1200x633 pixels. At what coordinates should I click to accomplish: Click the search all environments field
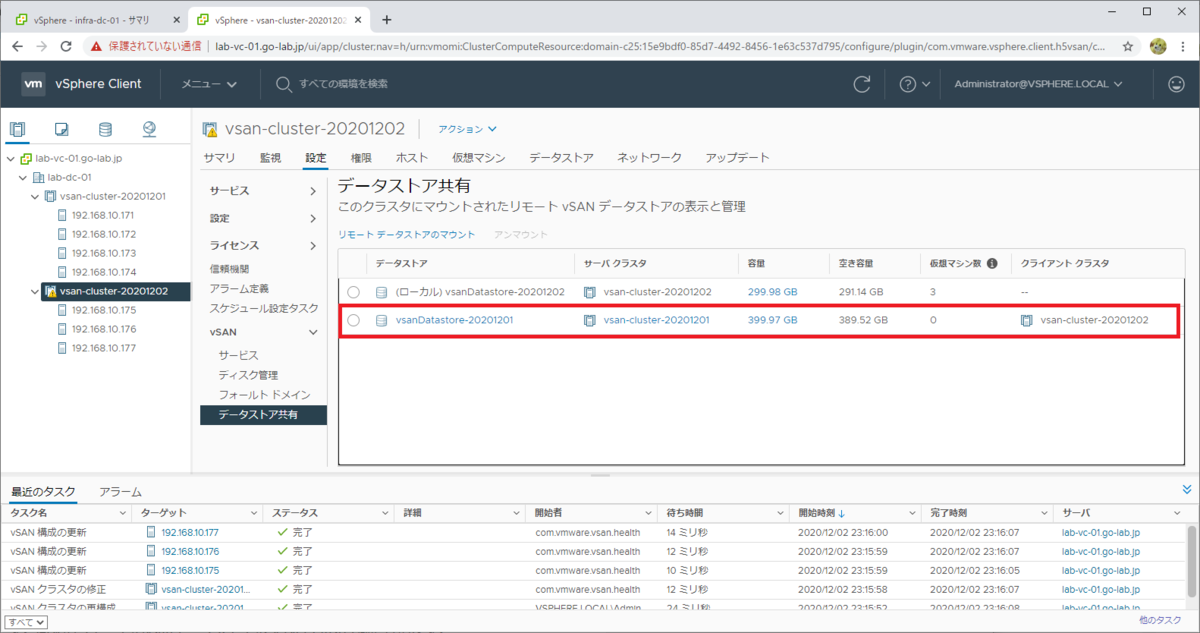click(x=343, y=84)
